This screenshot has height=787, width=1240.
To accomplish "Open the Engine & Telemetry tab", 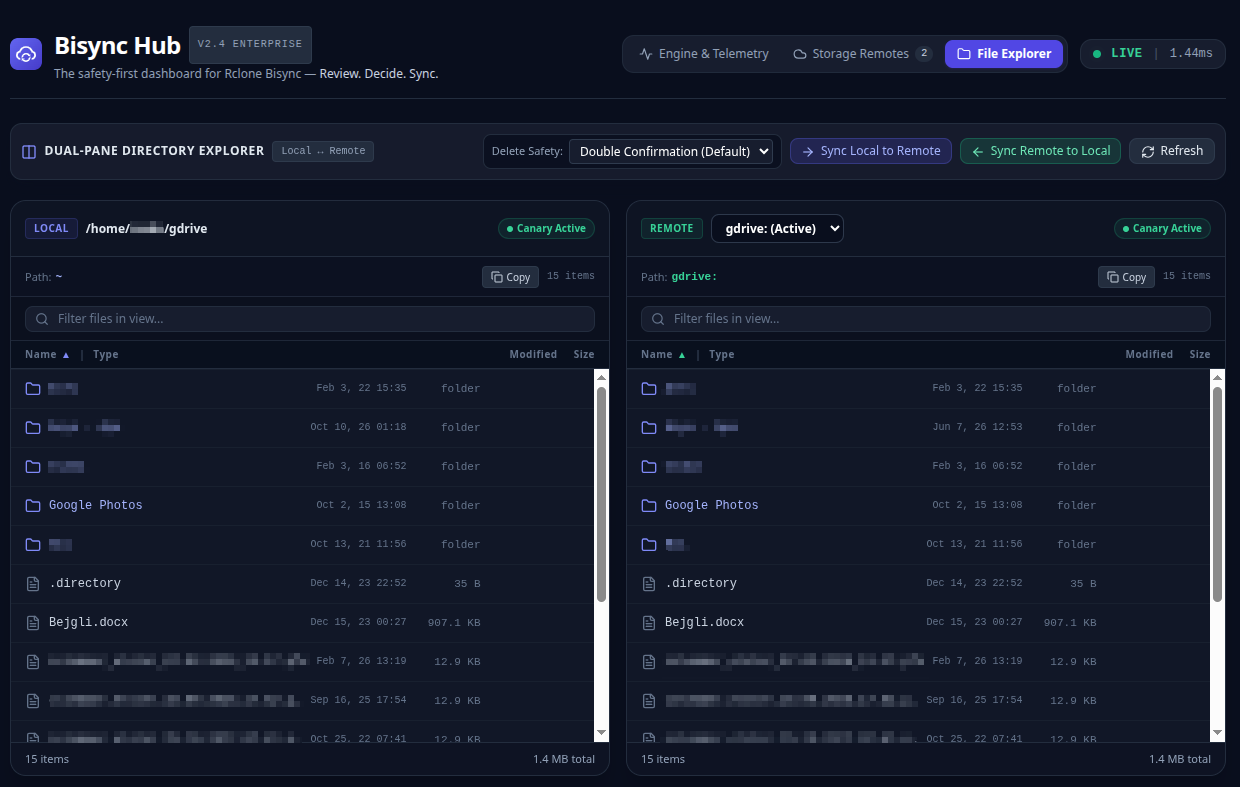I will click(704, 54).
